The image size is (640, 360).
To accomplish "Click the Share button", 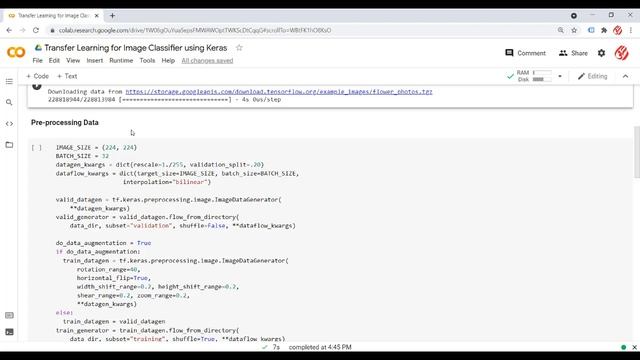I will pos(573,53).
